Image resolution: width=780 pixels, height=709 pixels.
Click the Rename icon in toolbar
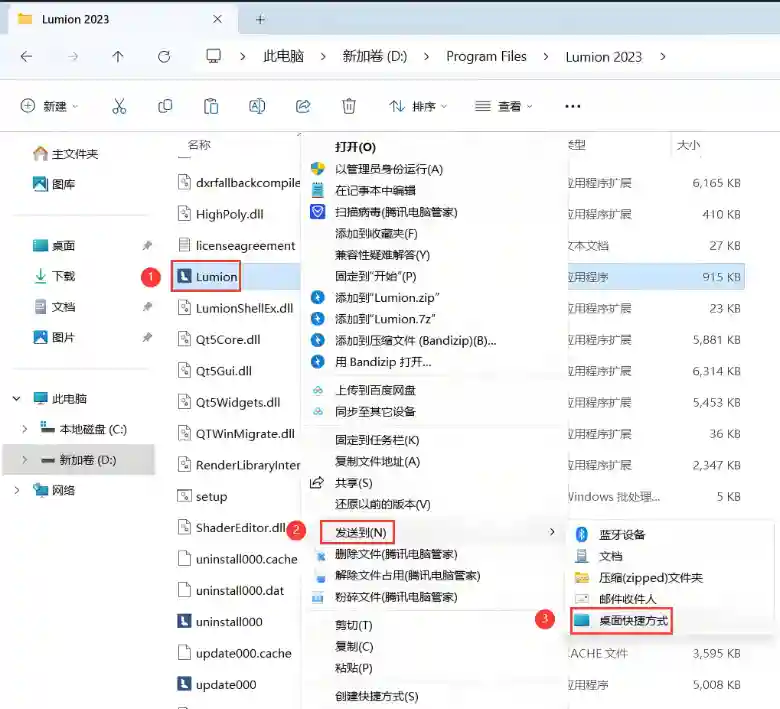pyautogui.click(x=257, y=106)
